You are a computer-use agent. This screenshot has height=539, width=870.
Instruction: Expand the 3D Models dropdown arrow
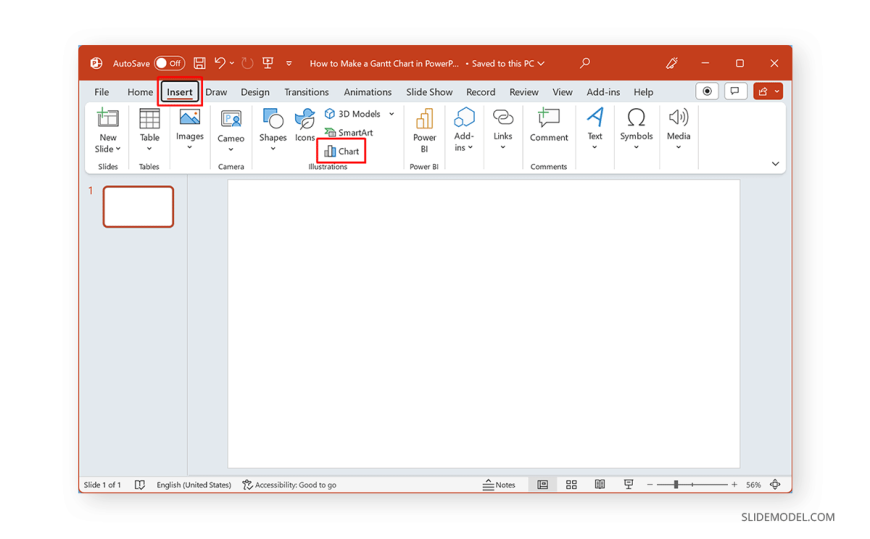(x=392, y=114)
